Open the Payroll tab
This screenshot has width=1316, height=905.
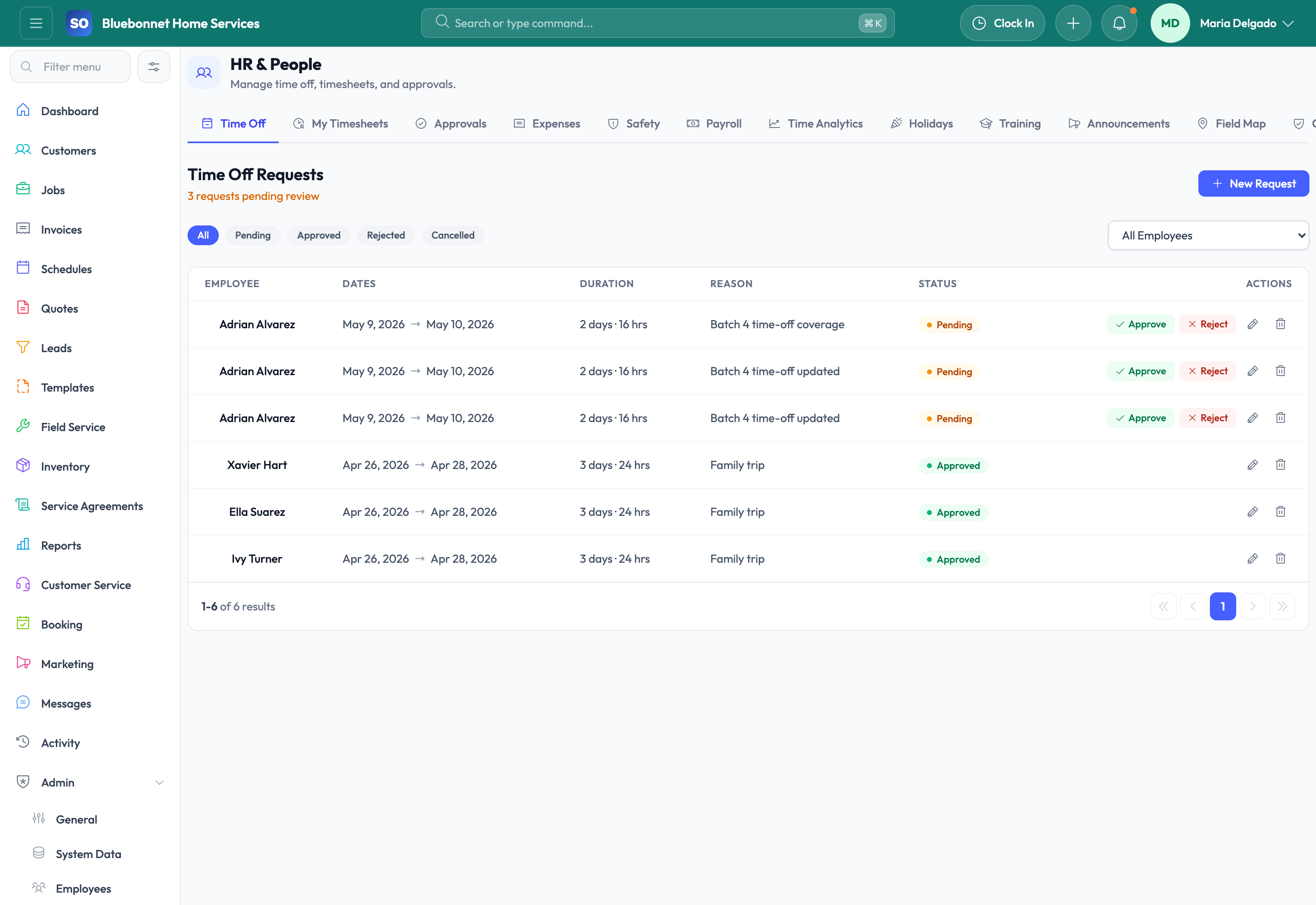[714, 124]
